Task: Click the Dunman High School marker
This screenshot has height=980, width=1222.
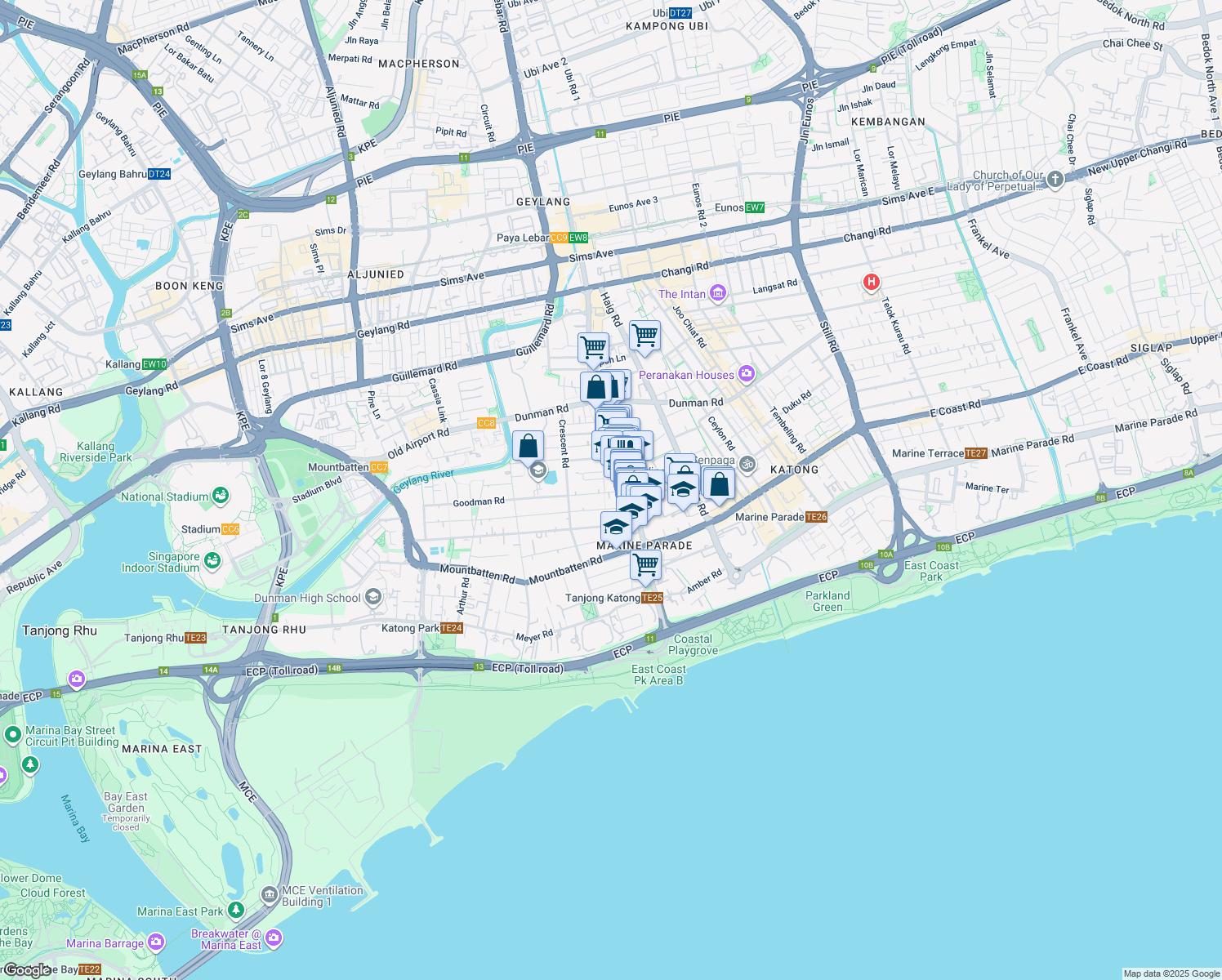Action: pos(373,597)
